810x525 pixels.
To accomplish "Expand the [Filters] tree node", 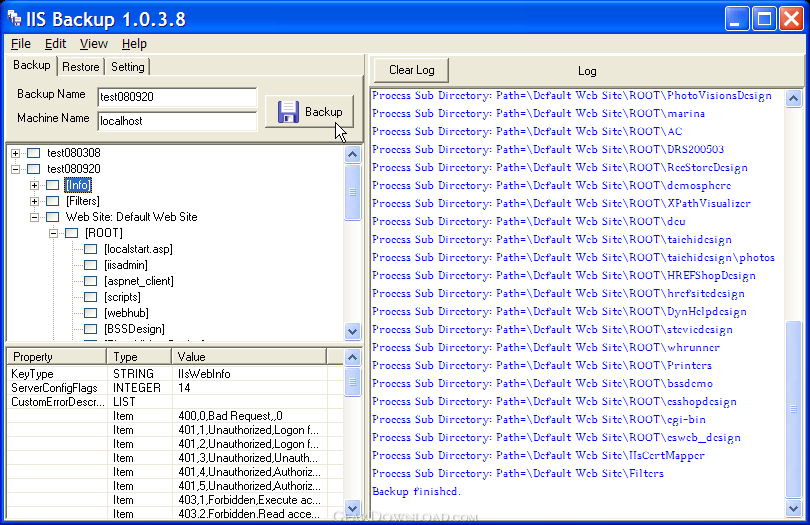I will pyautogui.click(x=34, y=201).
